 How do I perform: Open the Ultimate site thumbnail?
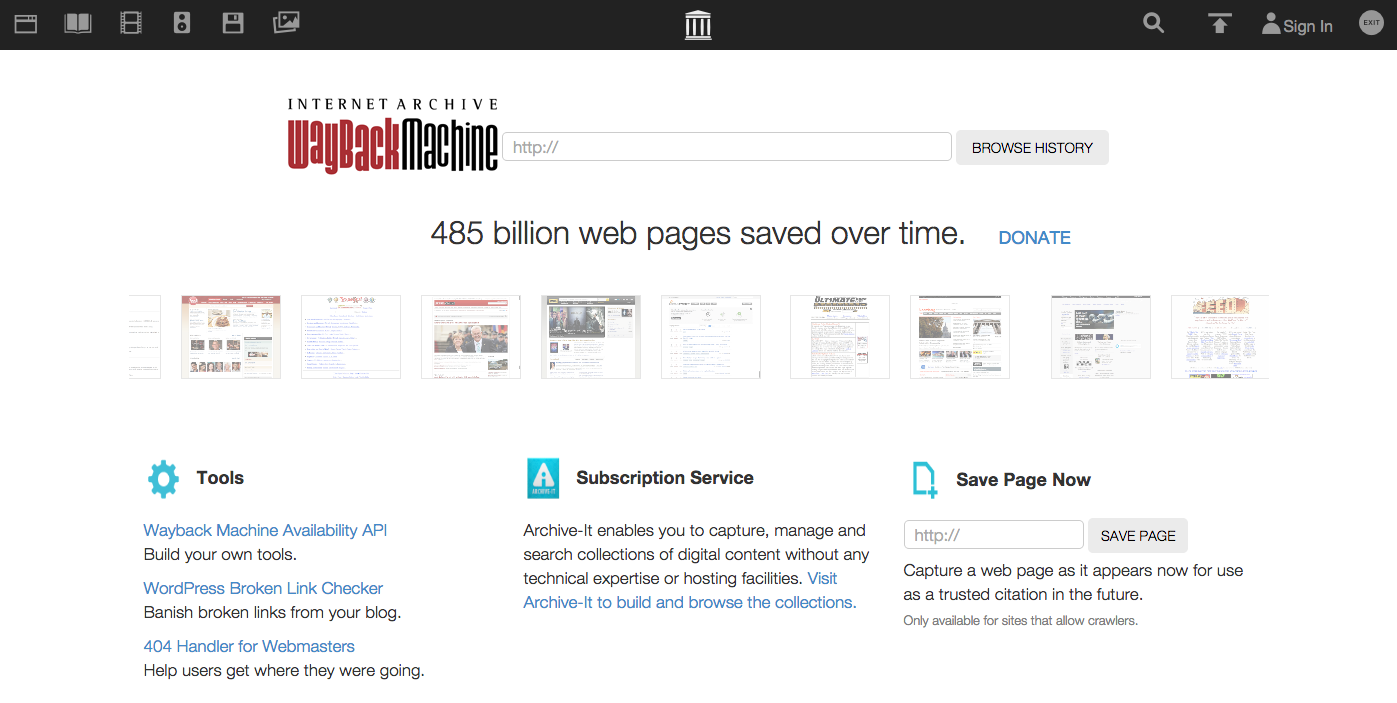(840, 337)
